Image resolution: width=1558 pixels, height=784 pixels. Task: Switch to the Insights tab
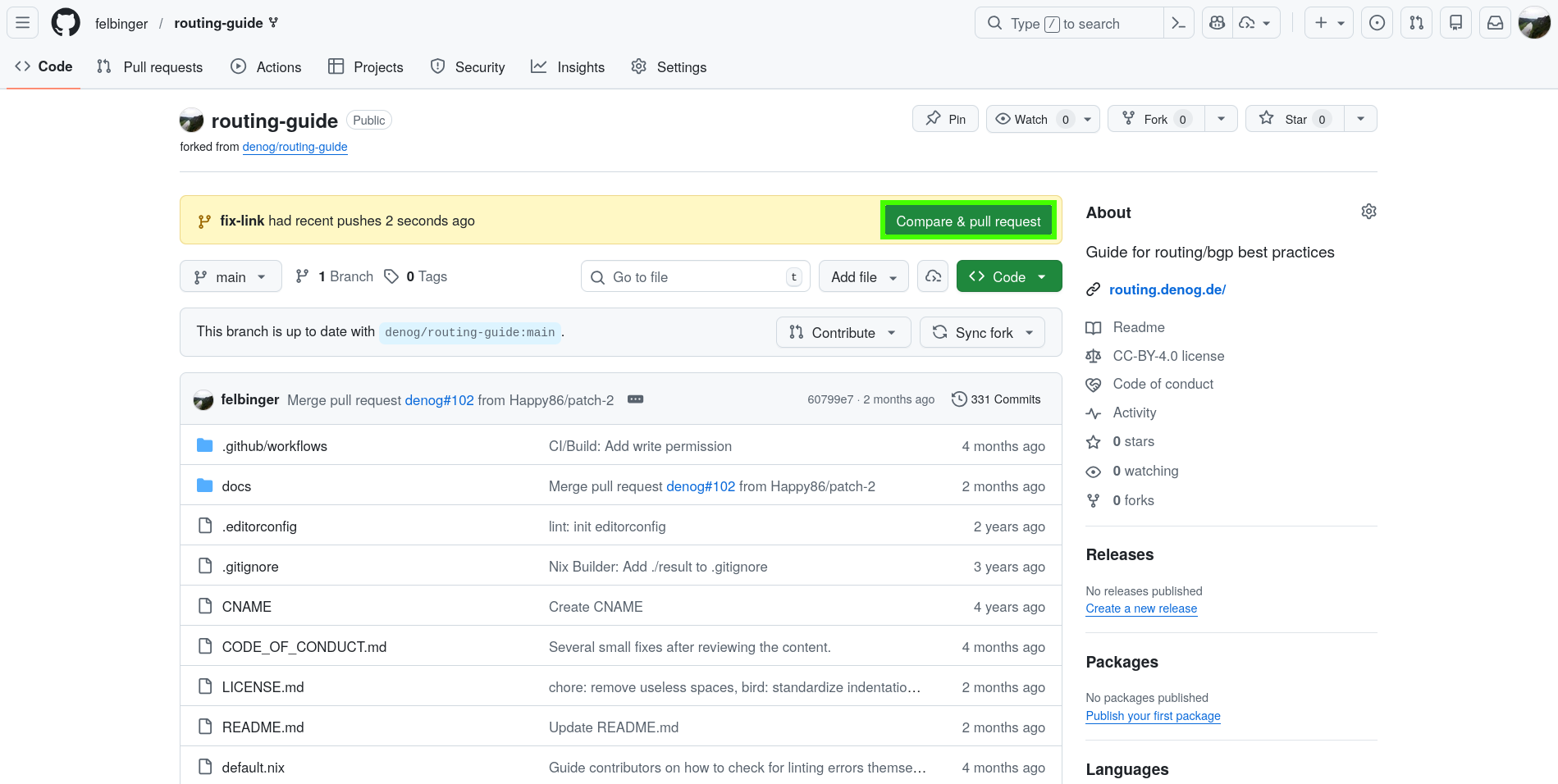(x=568, y=67)
